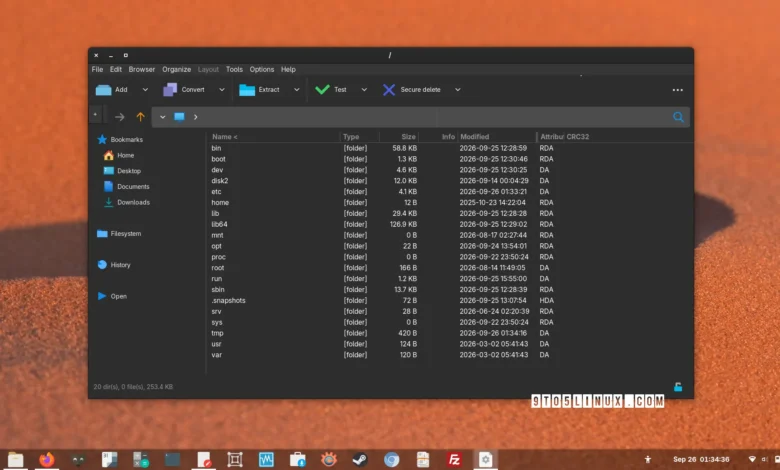The image size is (780, 470).
Task: Click the forward navigation arrow
Action: click(x=119, y=117)
